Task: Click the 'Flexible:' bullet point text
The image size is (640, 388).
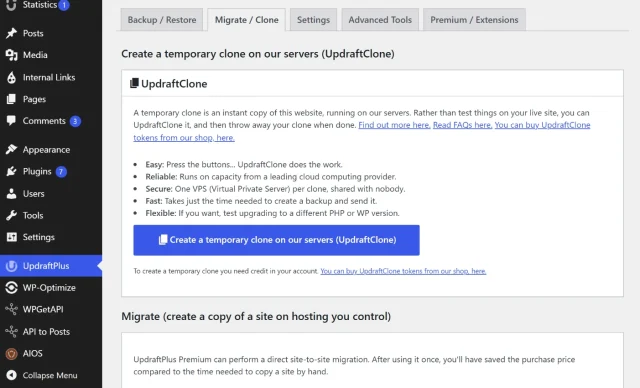Action: (272, 213)
